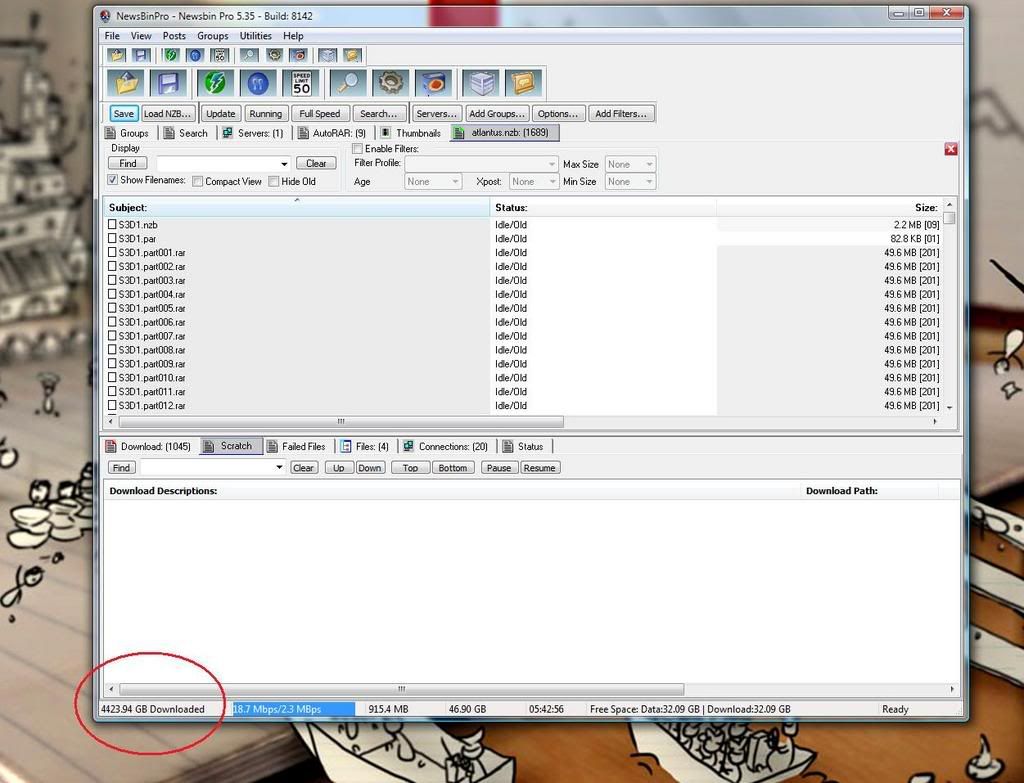This screenshot has height=783, width=1024.
Task: Open the Max Size dropdown
Action: pos(649,164)
